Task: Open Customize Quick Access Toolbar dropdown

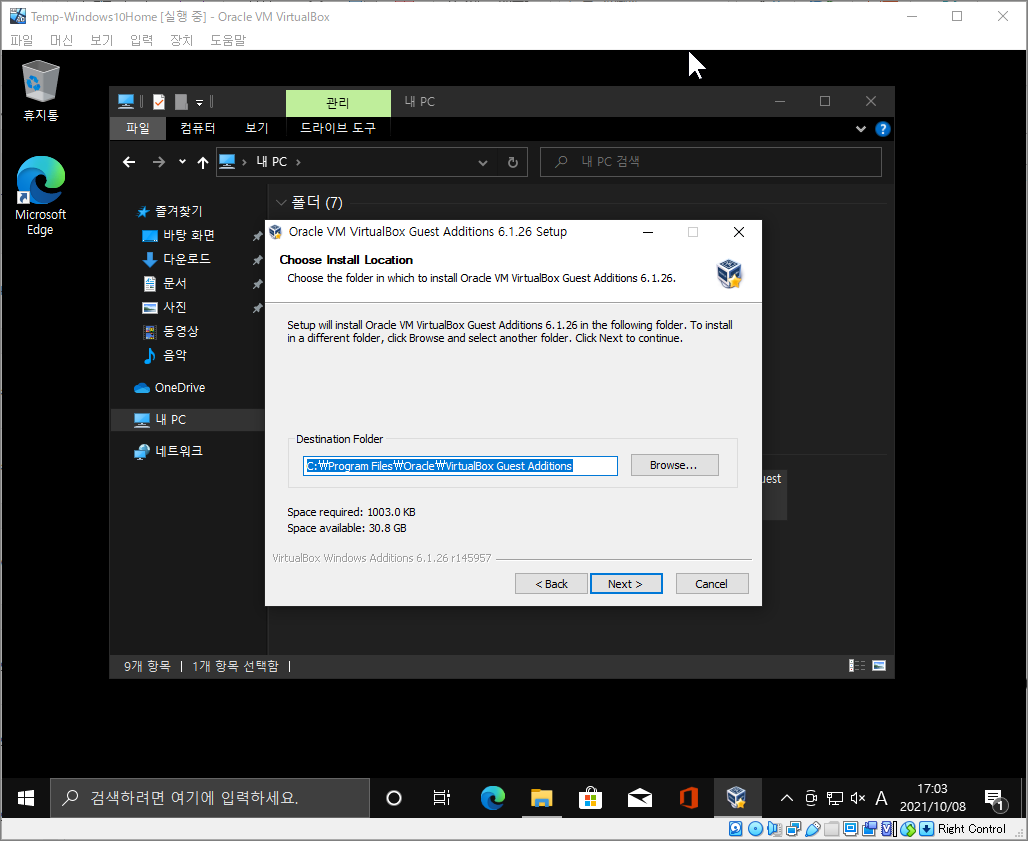Action: coord(199,102)
